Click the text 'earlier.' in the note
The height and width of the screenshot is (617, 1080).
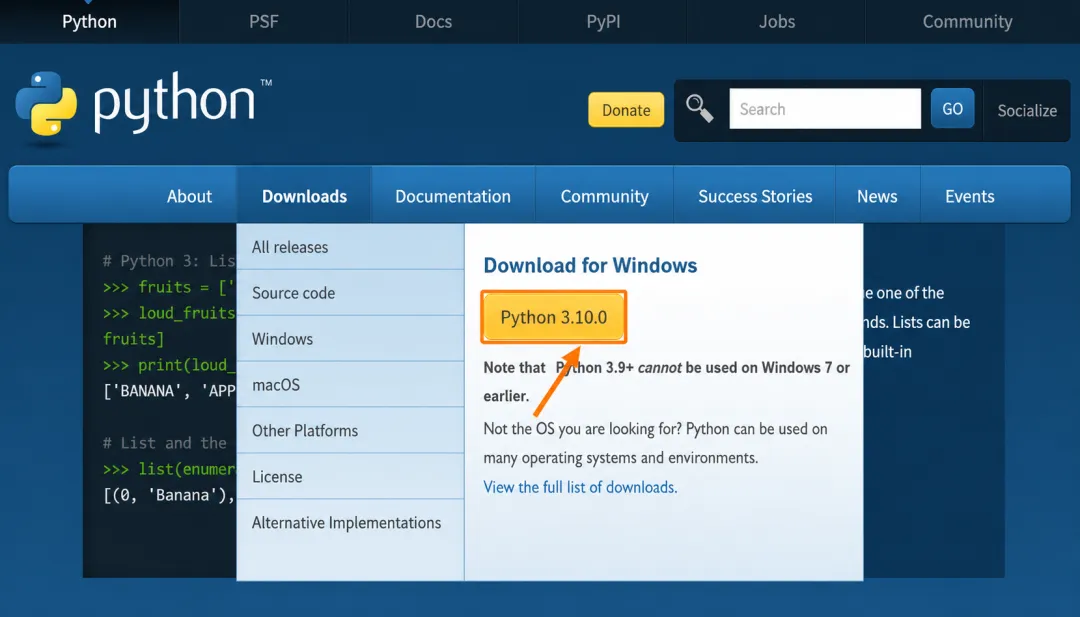click(506, 396)
